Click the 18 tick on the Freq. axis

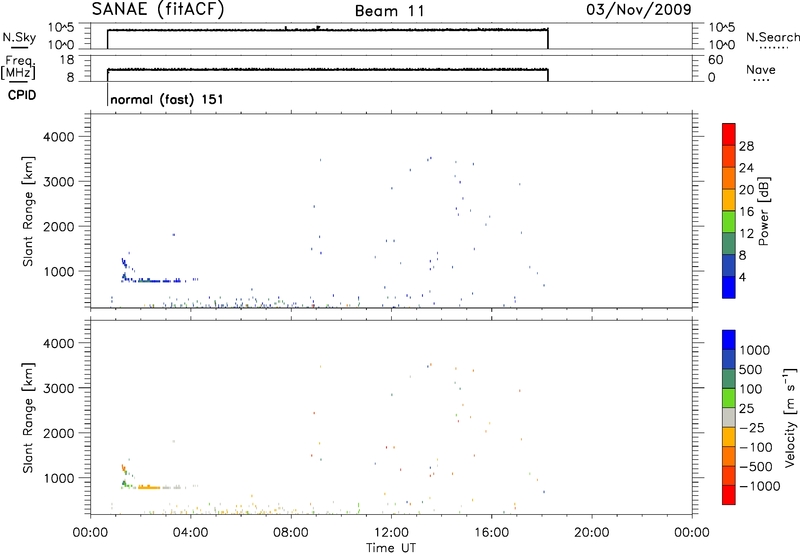click(66, 60)
